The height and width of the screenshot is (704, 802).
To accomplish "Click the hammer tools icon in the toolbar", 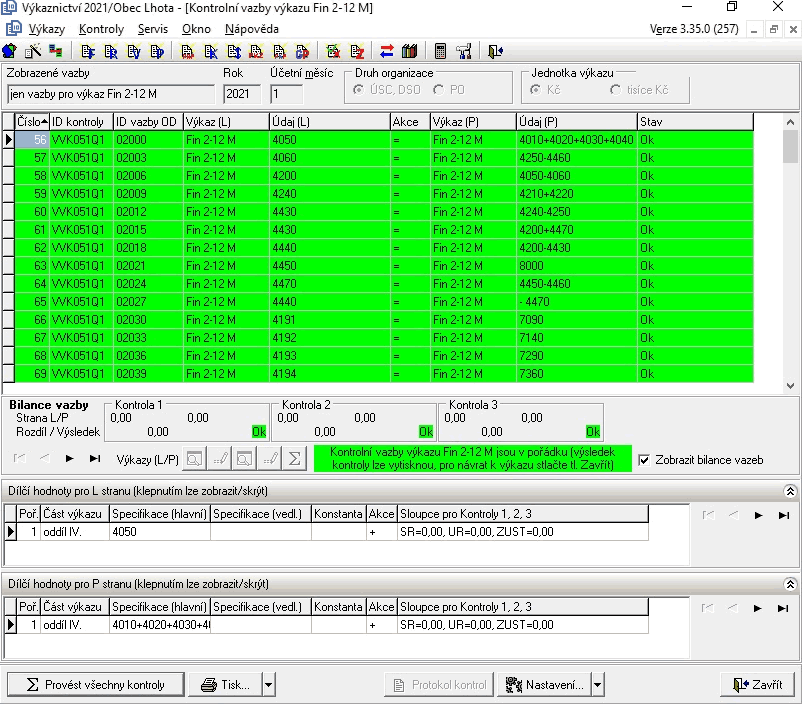I will (x=463, y=51).
